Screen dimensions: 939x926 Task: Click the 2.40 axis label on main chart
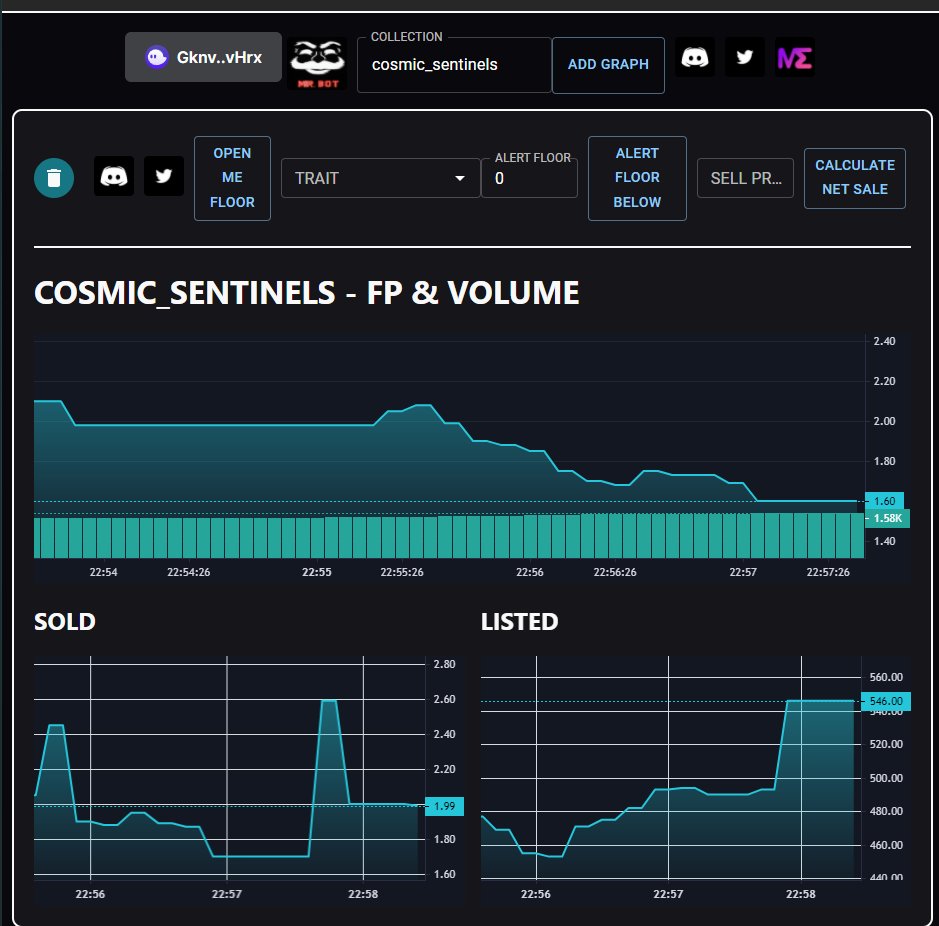point(885,341)
